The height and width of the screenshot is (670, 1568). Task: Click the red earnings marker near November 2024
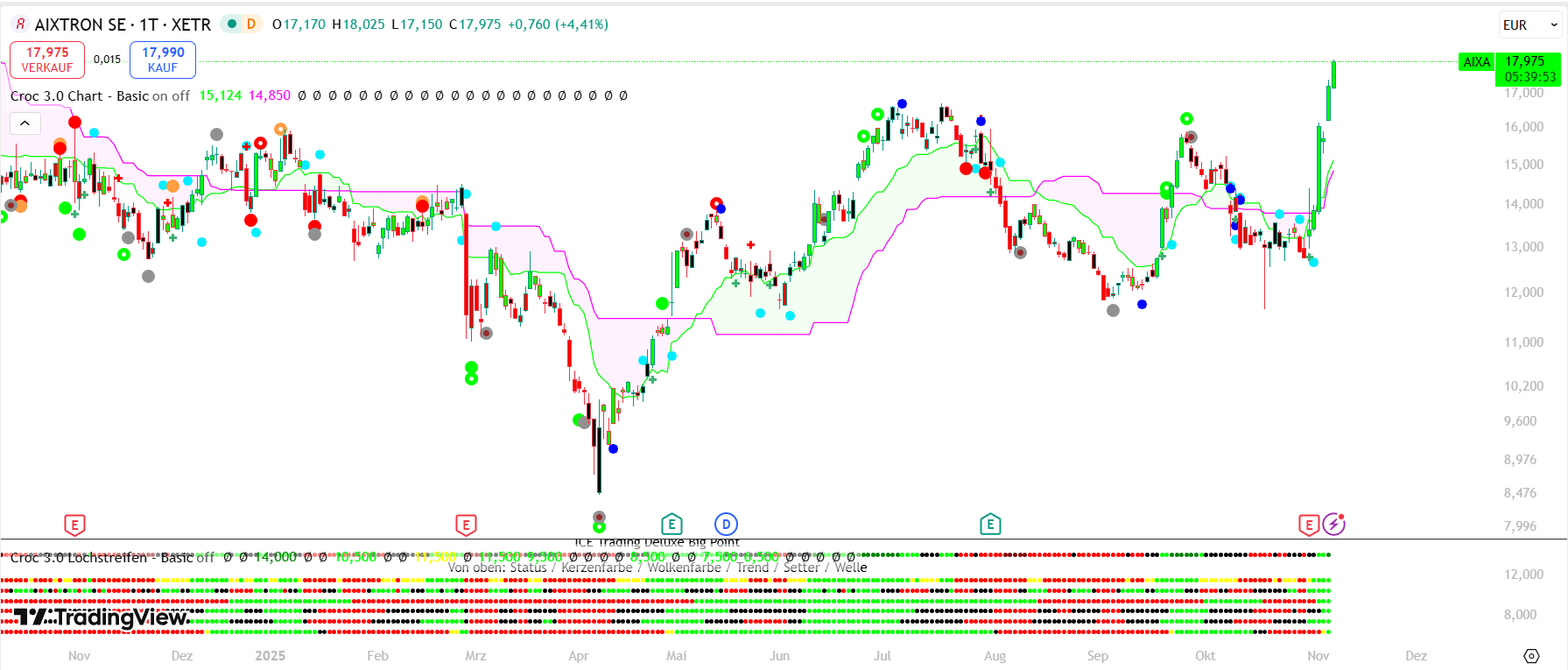pyautogui.click(x=74, y=525)
